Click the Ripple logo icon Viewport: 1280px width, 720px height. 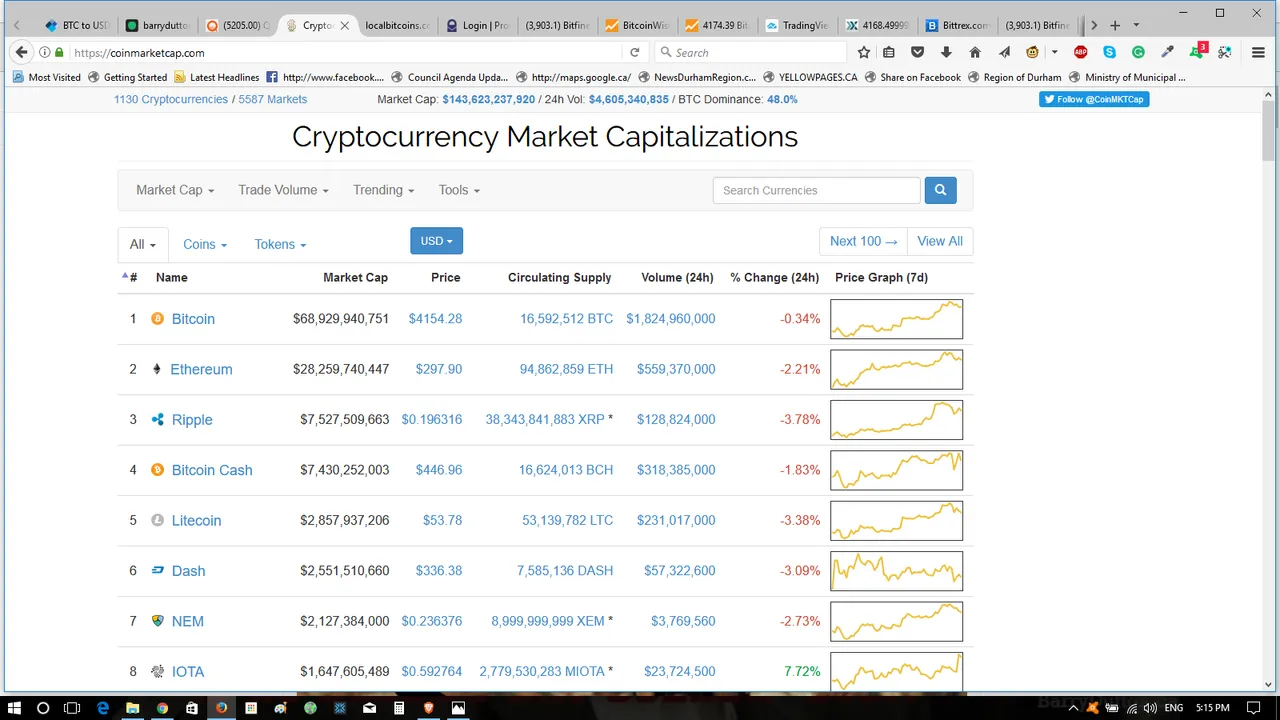(157, 420)
